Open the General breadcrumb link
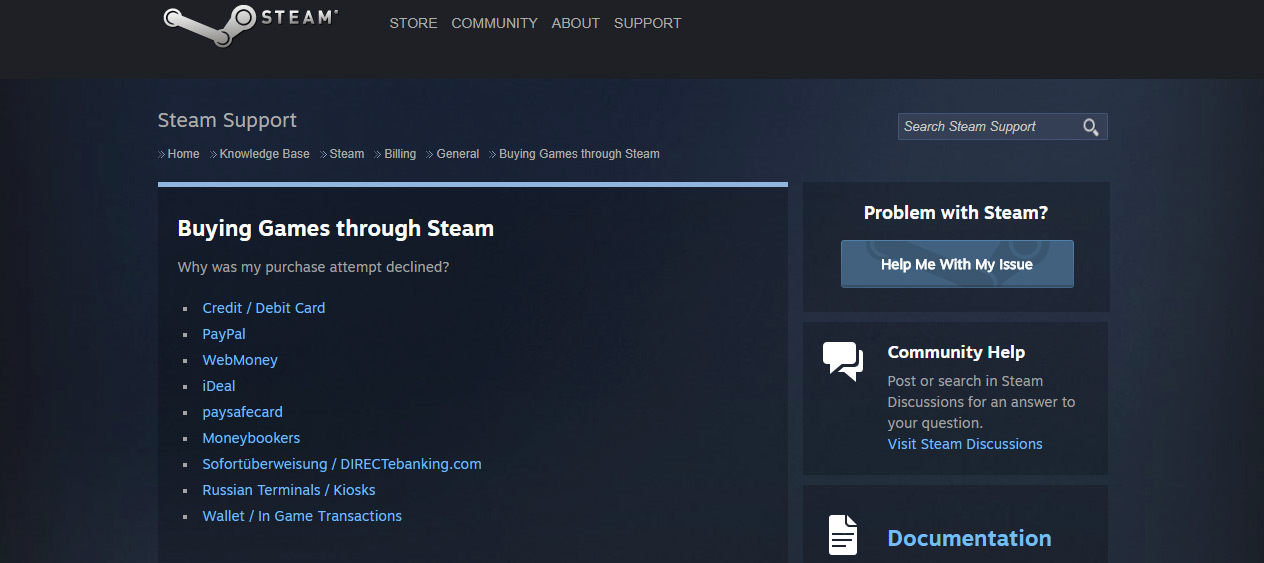The height and width of the screenshot is (563, 1264). [x=458, y=154]
